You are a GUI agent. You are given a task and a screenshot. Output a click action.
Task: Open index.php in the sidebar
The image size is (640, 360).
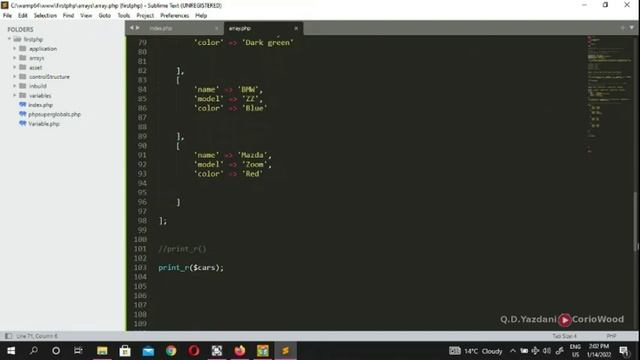40,105
